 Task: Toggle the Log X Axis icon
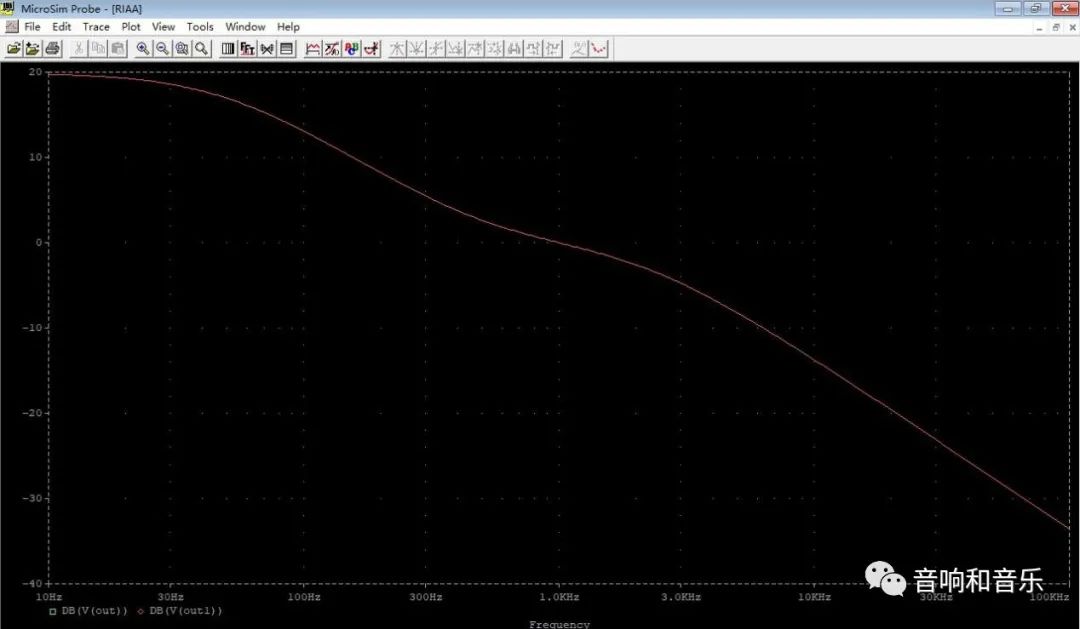[x=227, y=48]
